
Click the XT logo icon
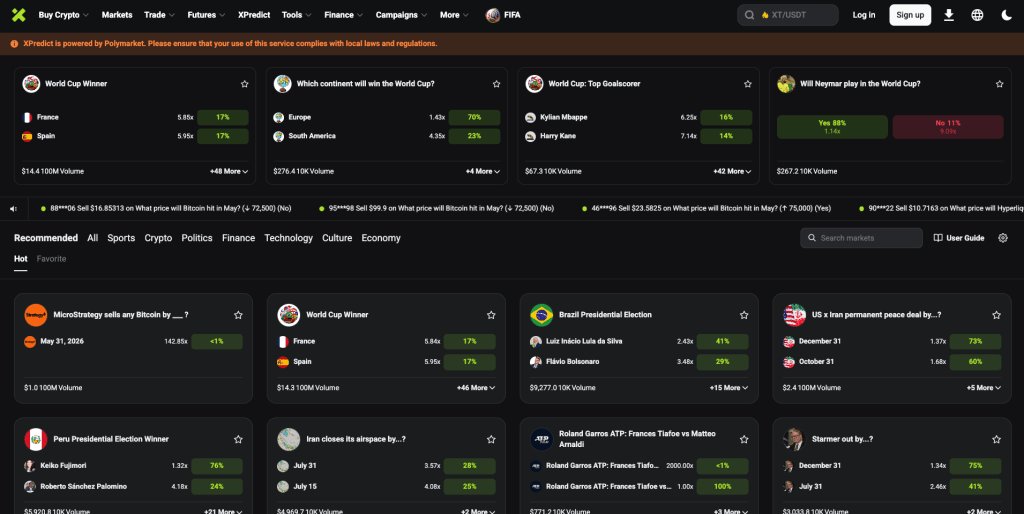(x=18, y=15)
